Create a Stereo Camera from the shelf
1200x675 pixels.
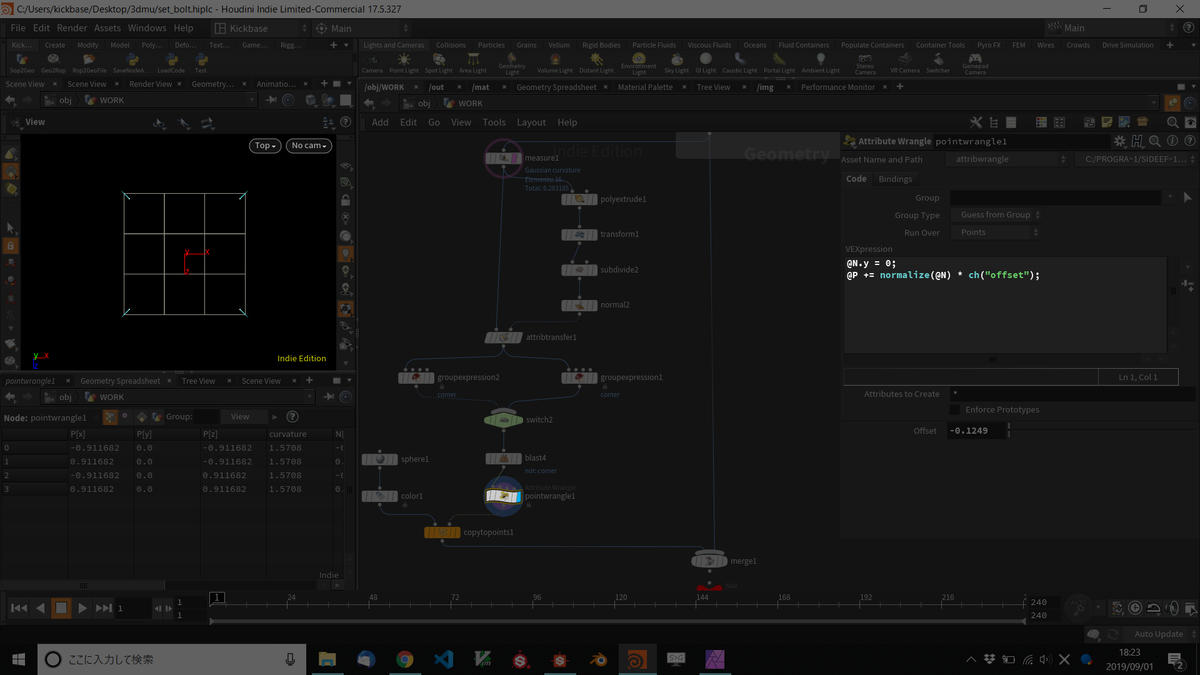click(x=865, y=64)
